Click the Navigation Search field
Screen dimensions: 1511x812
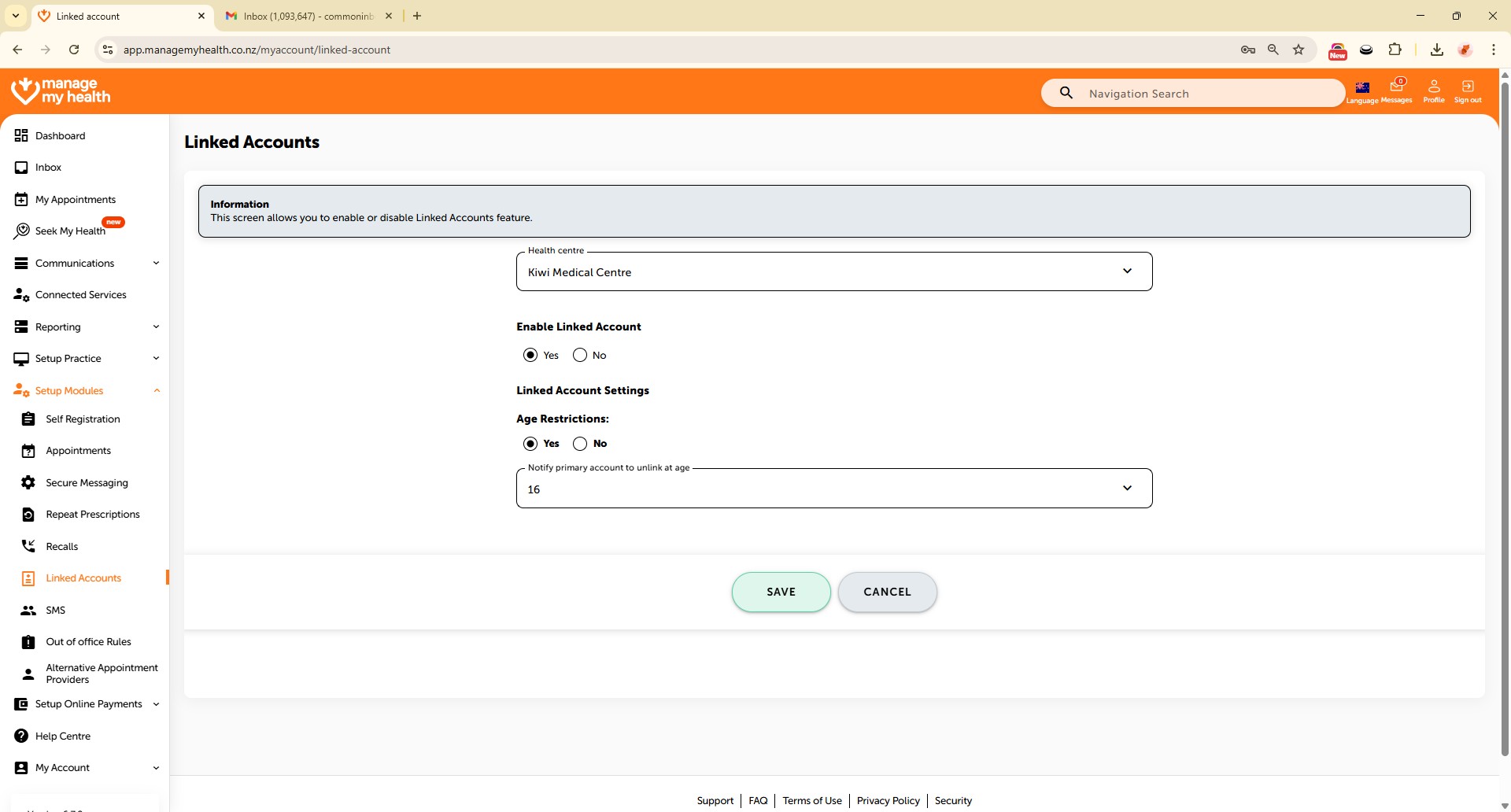[x=1204, y=94]
